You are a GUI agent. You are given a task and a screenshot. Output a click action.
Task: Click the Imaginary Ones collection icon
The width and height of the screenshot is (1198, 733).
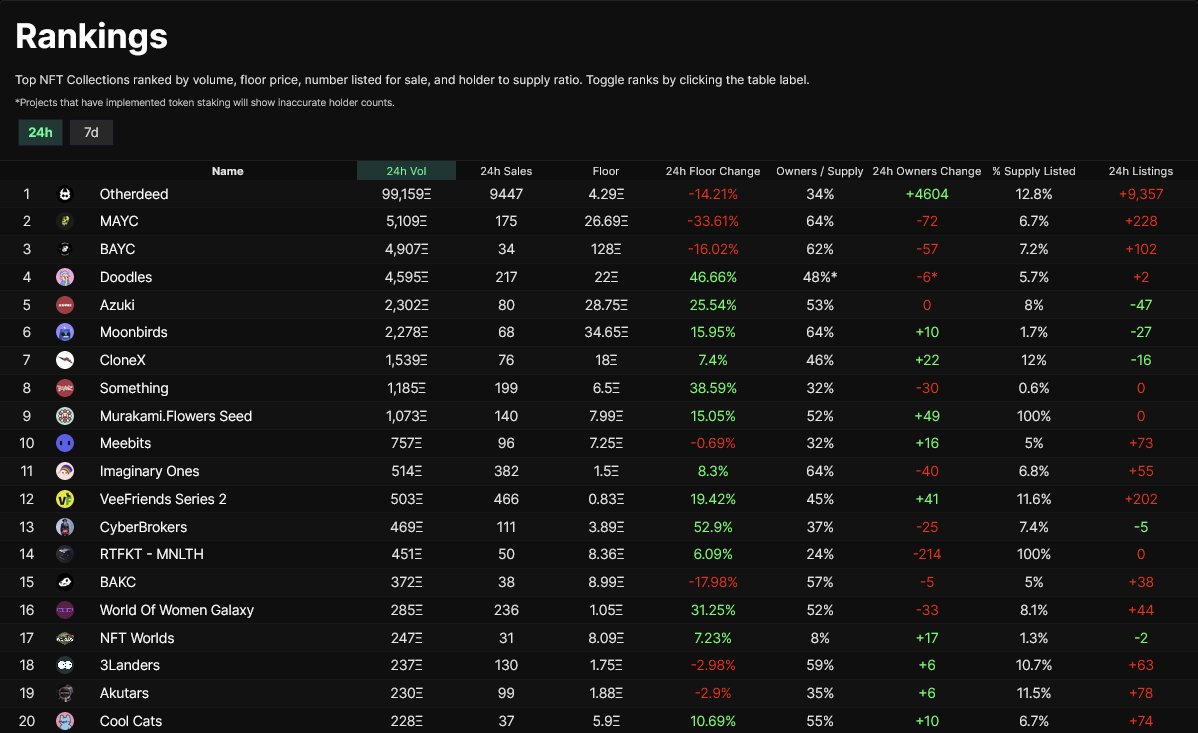[65, 471]
